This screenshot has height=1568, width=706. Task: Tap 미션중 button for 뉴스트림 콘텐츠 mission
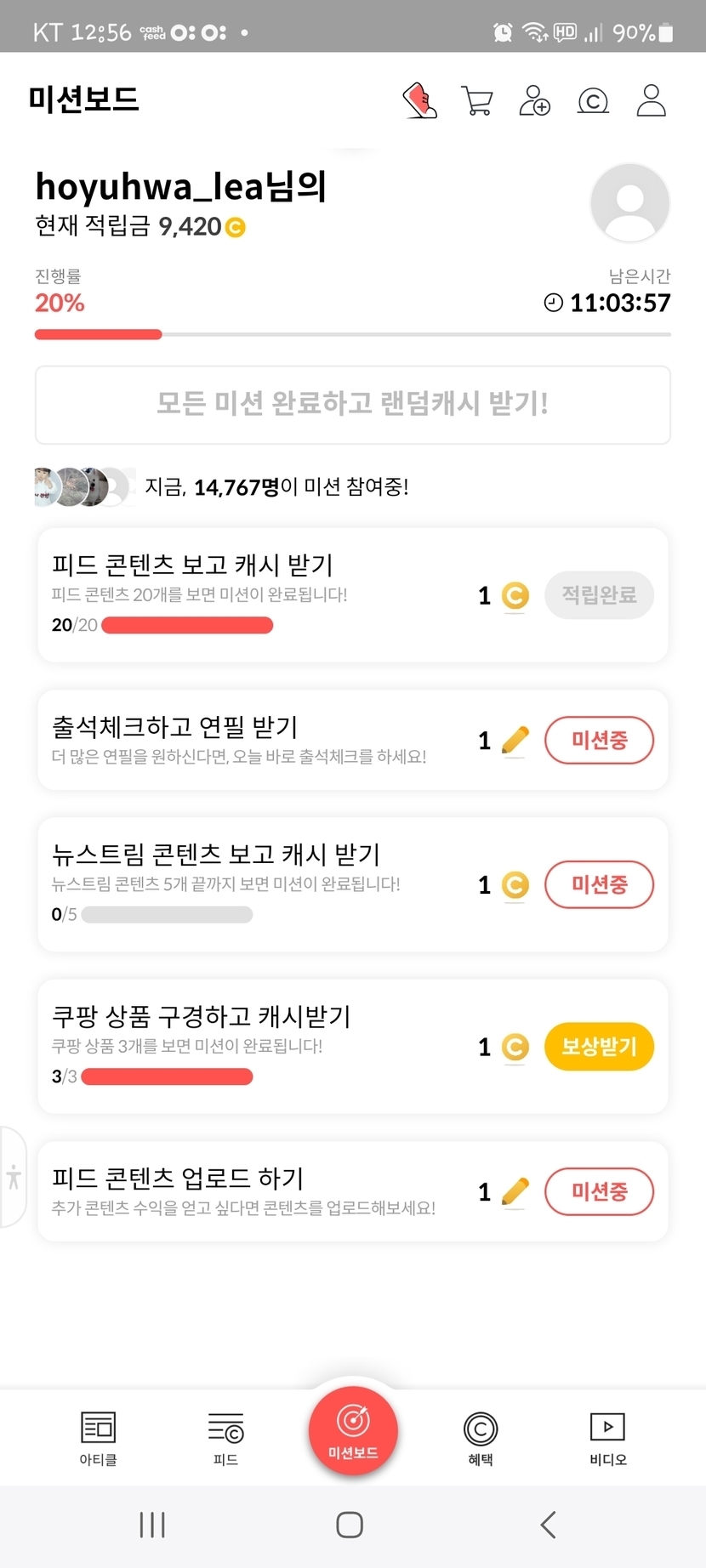[x=599, y=884]
